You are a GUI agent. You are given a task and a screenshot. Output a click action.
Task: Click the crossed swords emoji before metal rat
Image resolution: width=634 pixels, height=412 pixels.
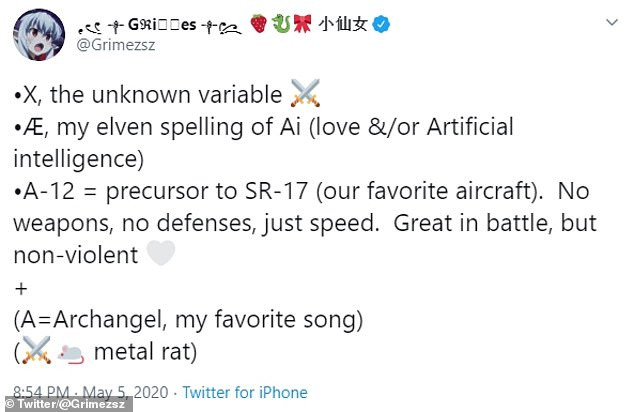tap(36, 350)
